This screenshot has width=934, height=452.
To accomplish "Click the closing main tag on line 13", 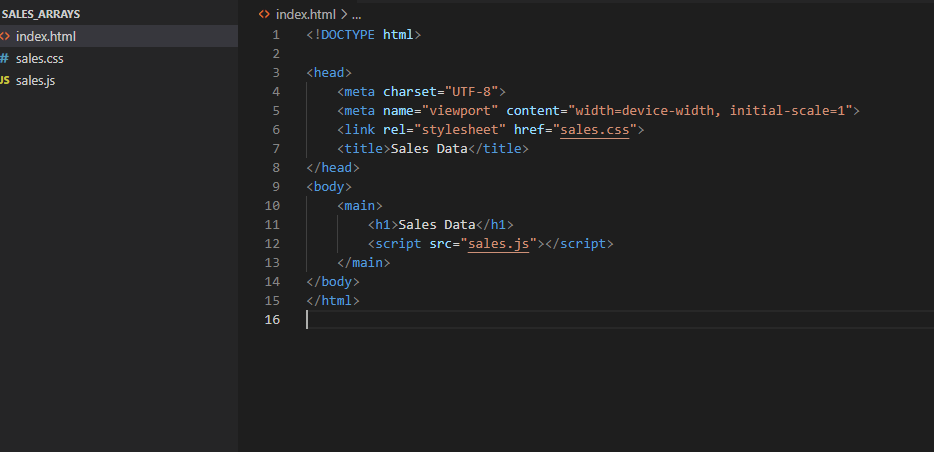I will pyautogui.click(x=363, y=263).
